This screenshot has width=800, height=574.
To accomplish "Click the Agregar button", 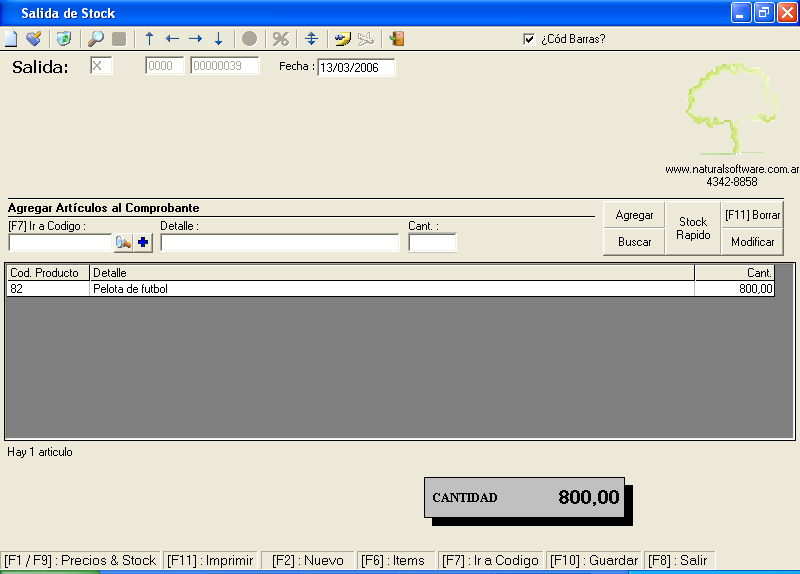I will tap(634, 215).
